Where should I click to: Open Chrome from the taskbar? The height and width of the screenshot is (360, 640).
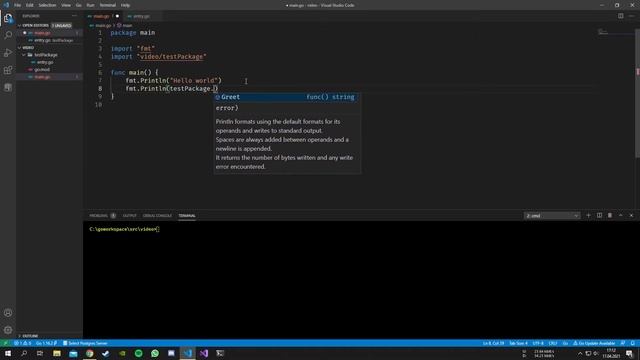click(89, 353)
